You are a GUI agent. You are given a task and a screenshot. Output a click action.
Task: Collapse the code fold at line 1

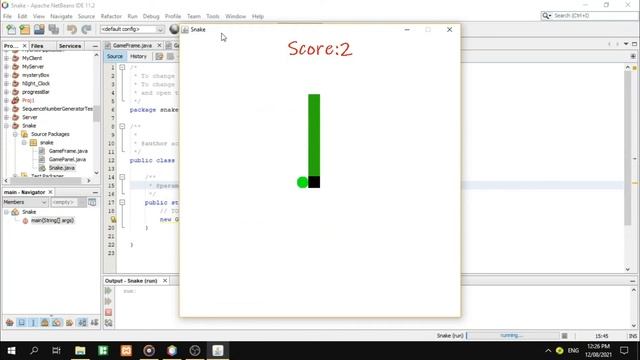coord(122,67)
